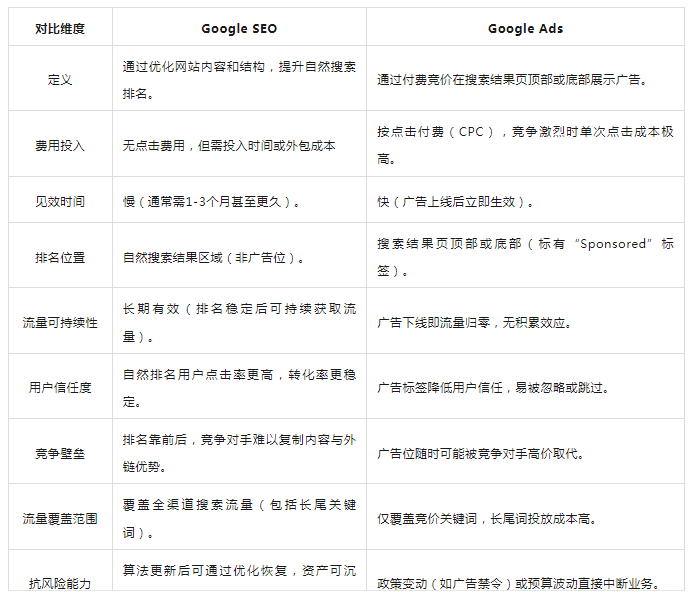The image size is (688, 592).
Task: Click the '定义' row label
Action: pos(60,78)
